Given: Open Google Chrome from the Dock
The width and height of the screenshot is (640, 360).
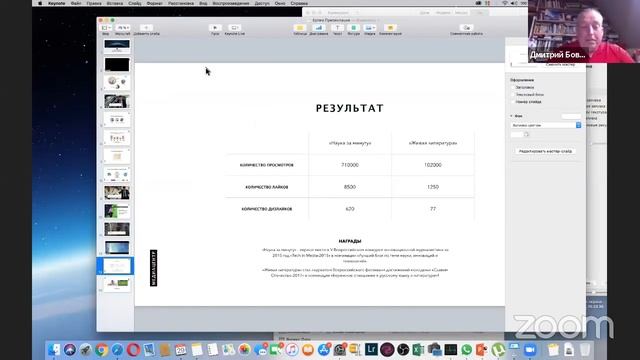Looking at the screenshot, I should [x=102, y=350].
